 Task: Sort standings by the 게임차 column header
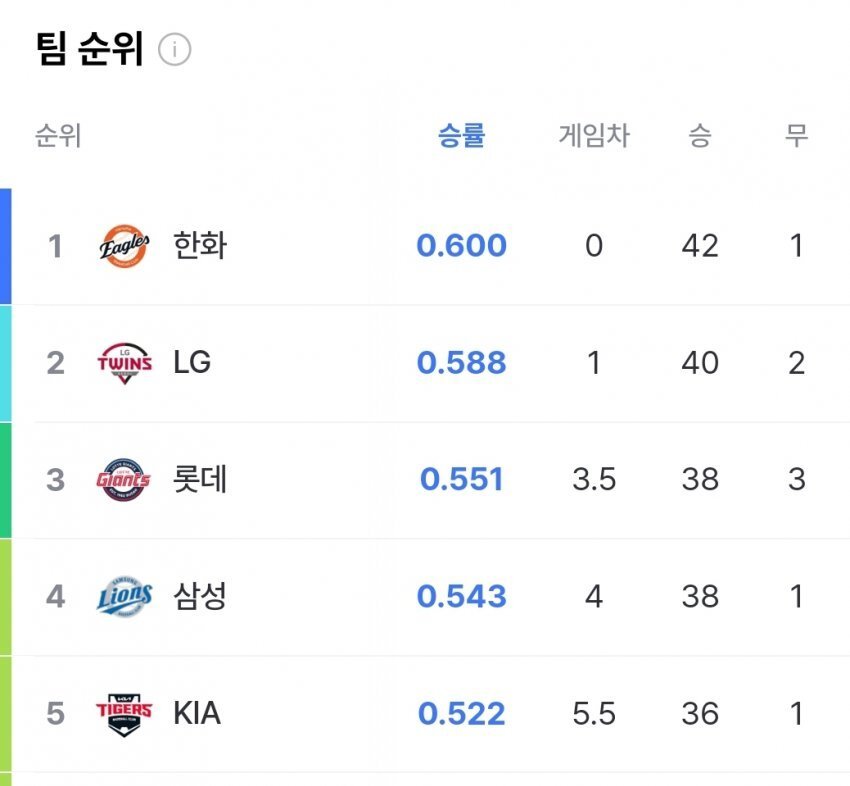click(592, 137)
